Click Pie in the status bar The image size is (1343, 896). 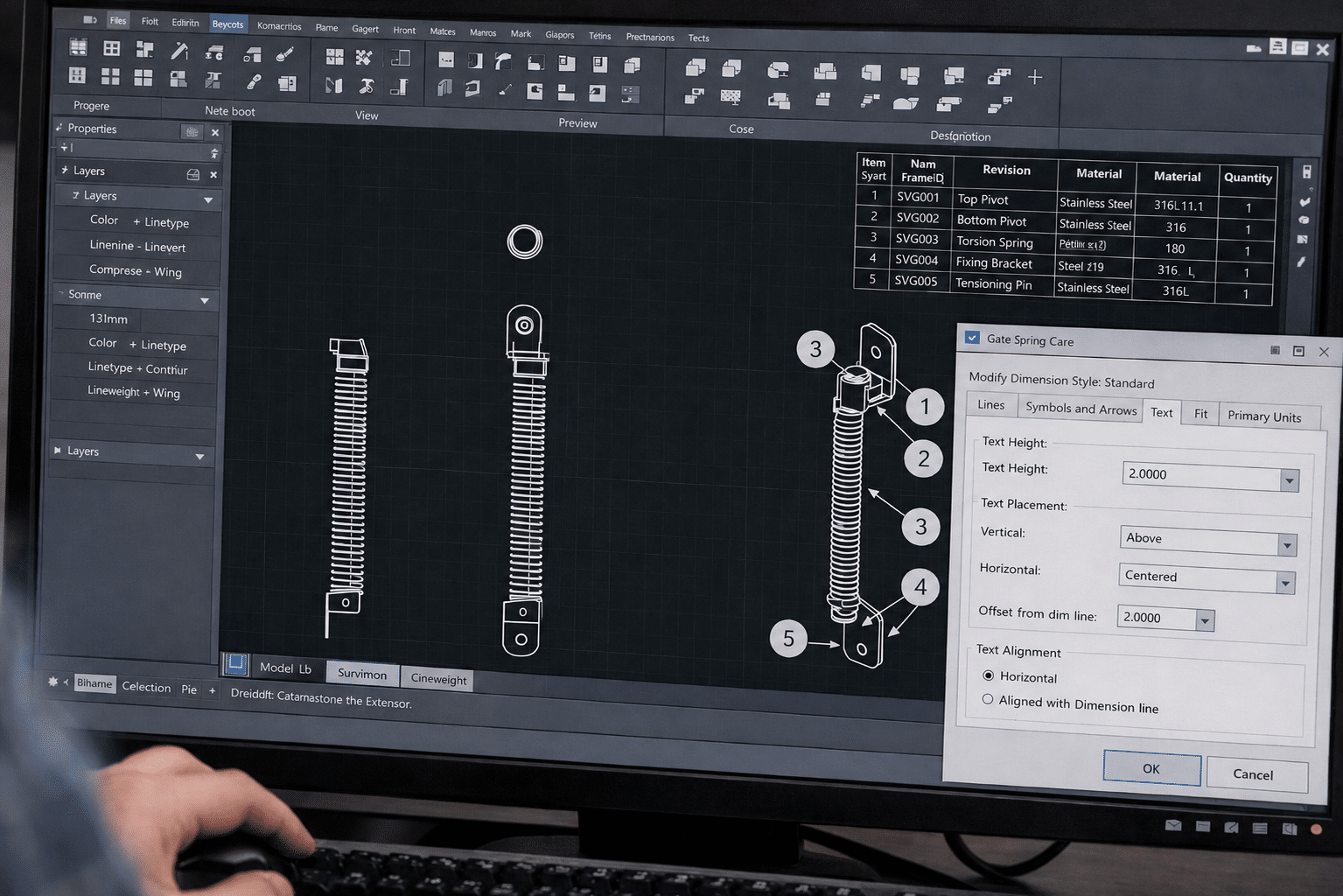(189, 689)
